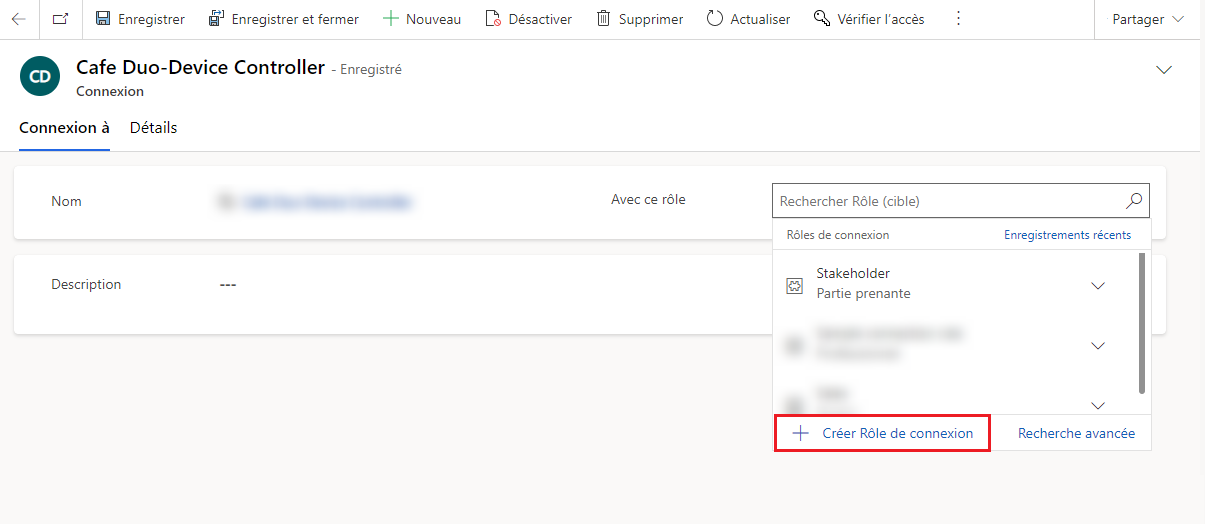Screen dimensions: 1205x524
Task: Select the Stakeholder connection role
Action: (956, 283)
